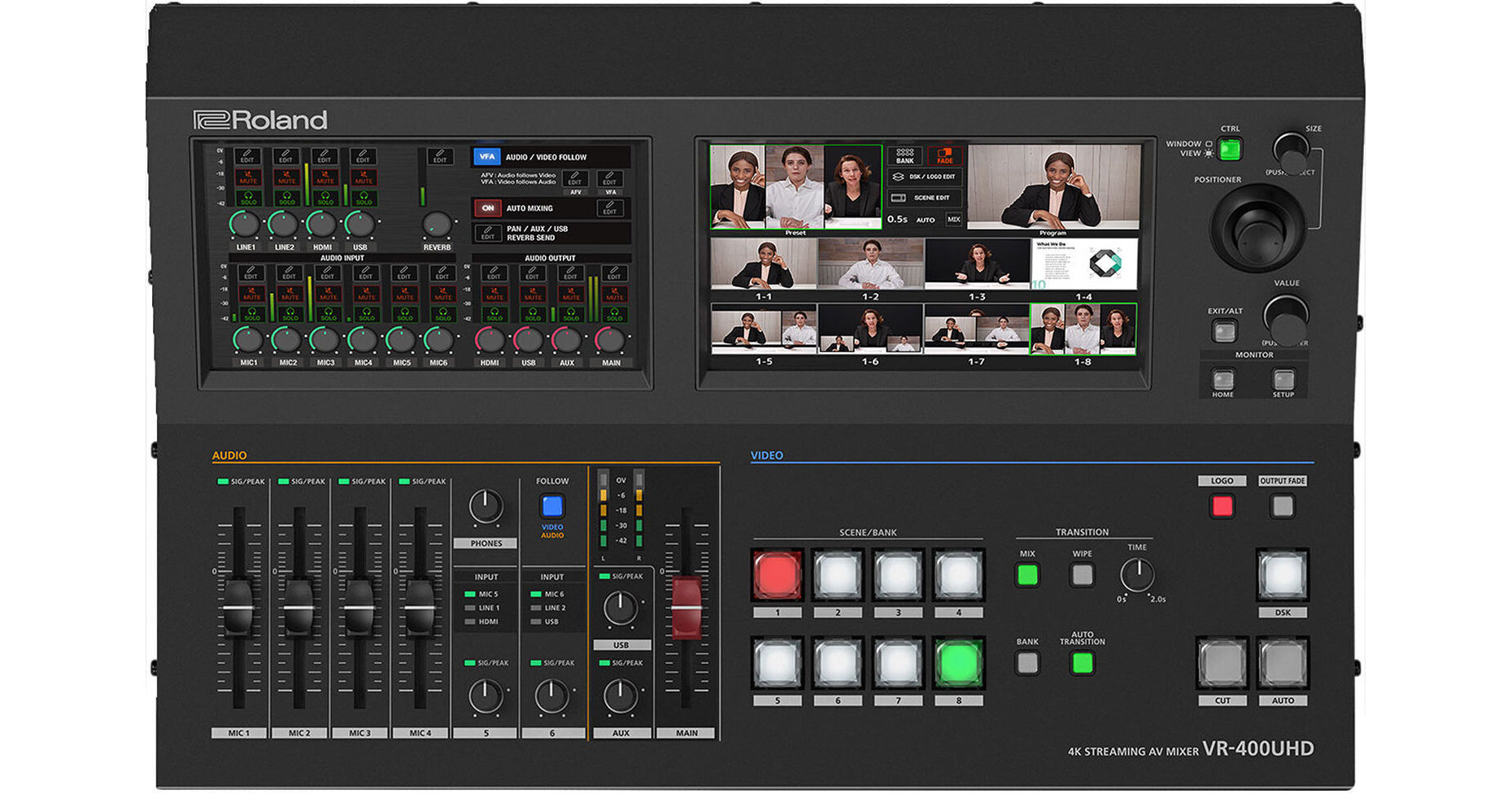Tap the MUTE icon for the MAIN output

click(614, 293)
